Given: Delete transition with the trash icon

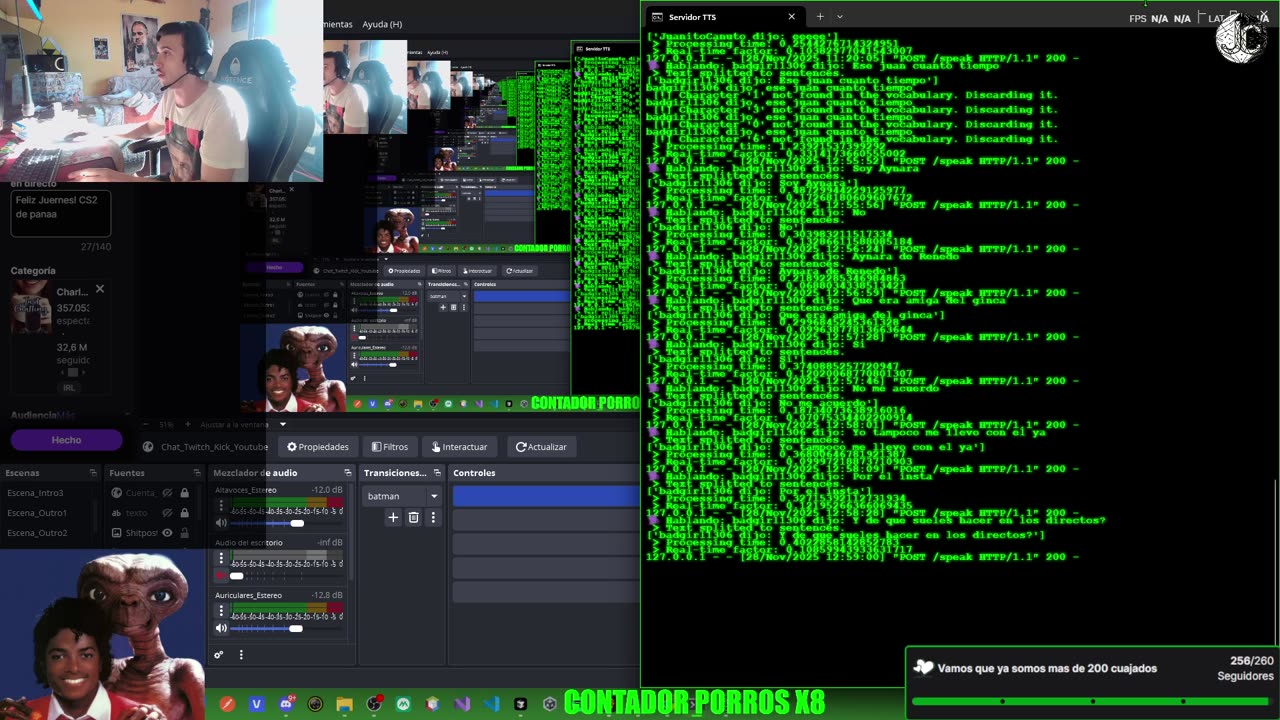Looking at the screenshot, I should pyautogui.click(x=413, y=517).
